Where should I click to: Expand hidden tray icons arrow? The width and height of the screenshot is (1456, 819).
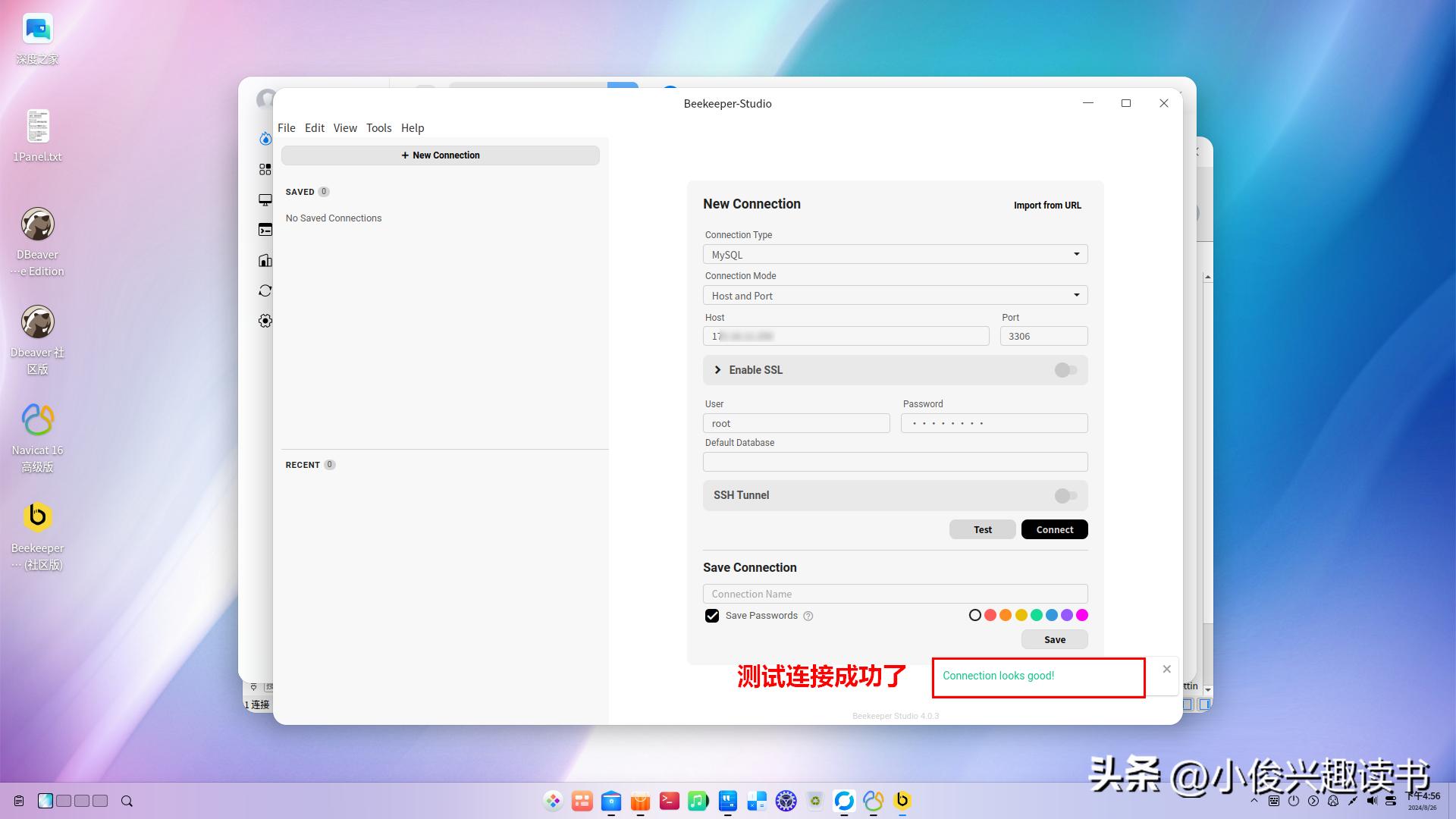pos(1254,801)
